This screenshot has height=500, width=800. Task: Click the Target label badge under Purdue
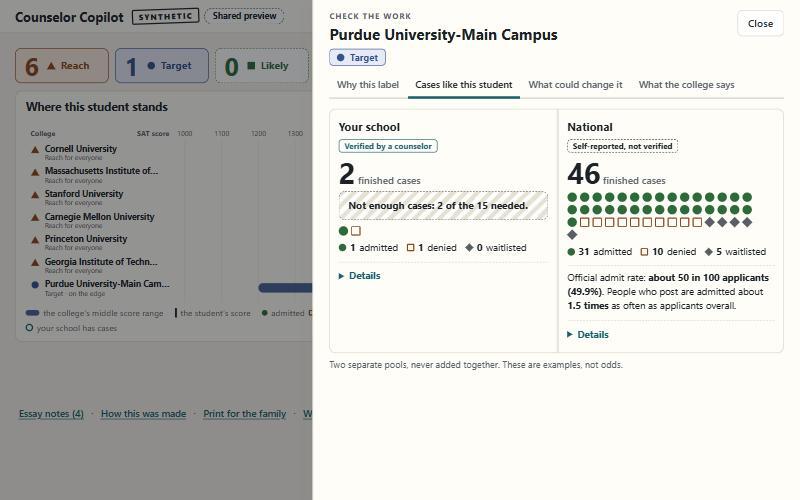(357, 58)
